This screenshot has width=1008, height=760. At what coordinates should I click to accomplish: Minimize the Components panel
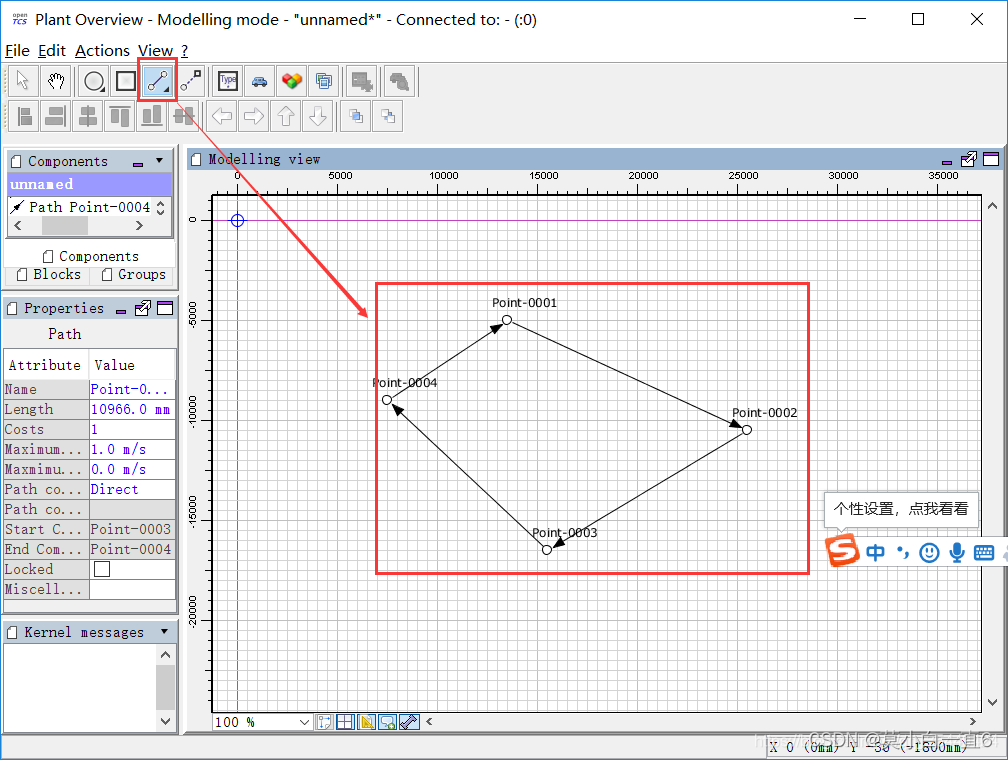coord(138,165)
